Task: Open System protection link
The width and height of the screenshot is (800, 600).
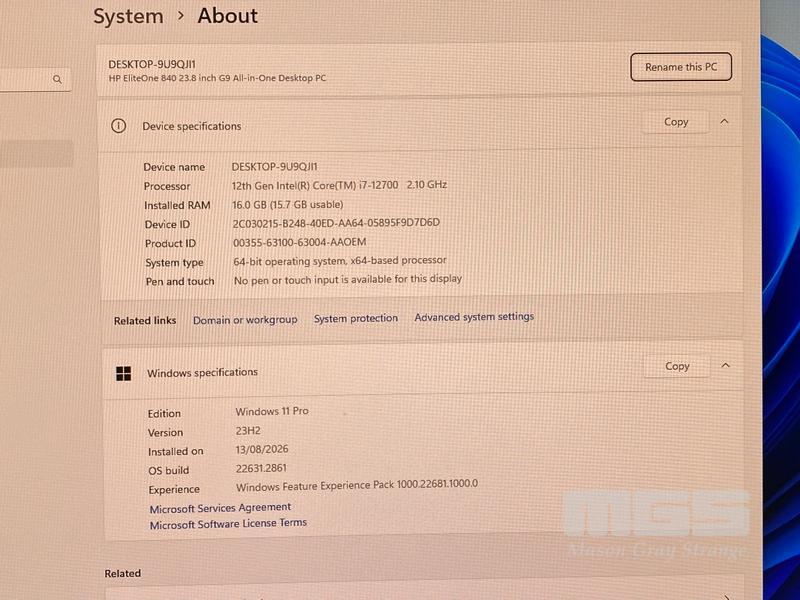Action: (x=356, y=318)
